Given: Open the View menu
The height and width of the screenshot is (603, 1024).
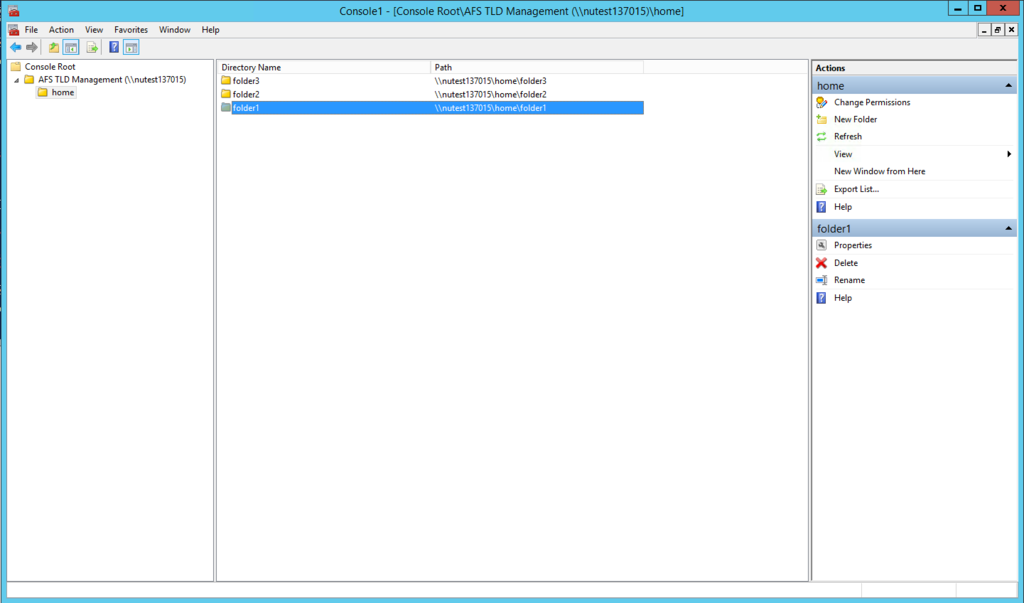Looking at the screenshot, I should [x=94, y=29].
